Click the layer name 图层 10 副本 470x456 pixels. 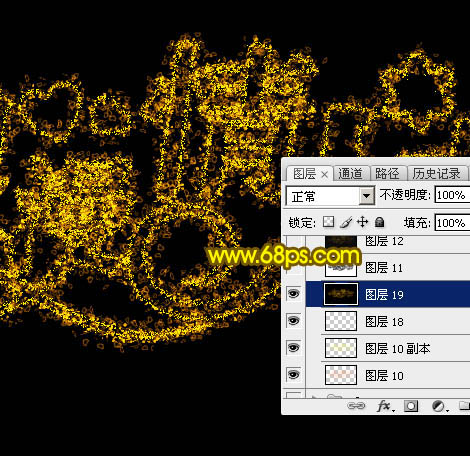[398, 349]
